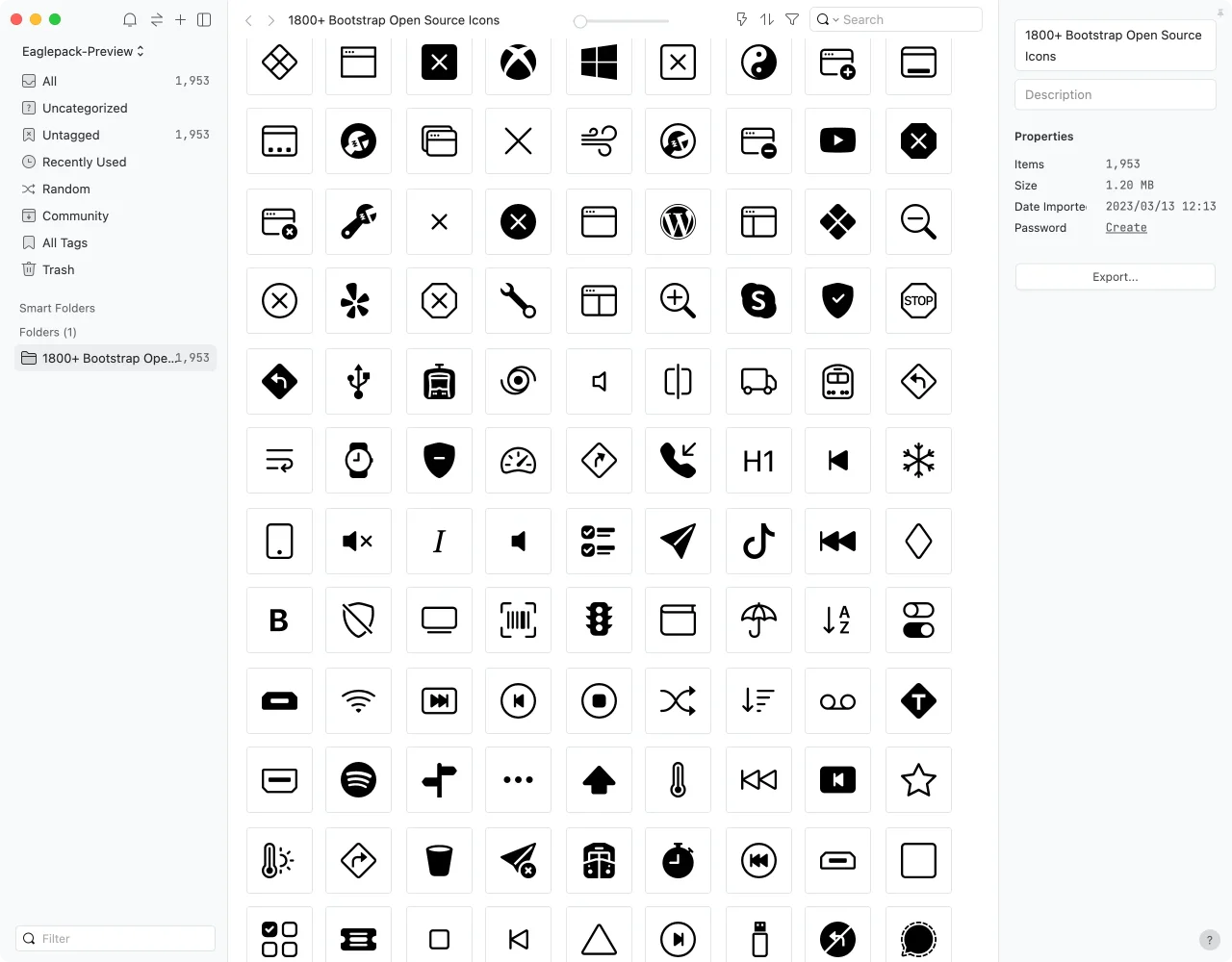Open the sort order arrows icon
The image size is (1232, 962).
[x=767, y=19]
